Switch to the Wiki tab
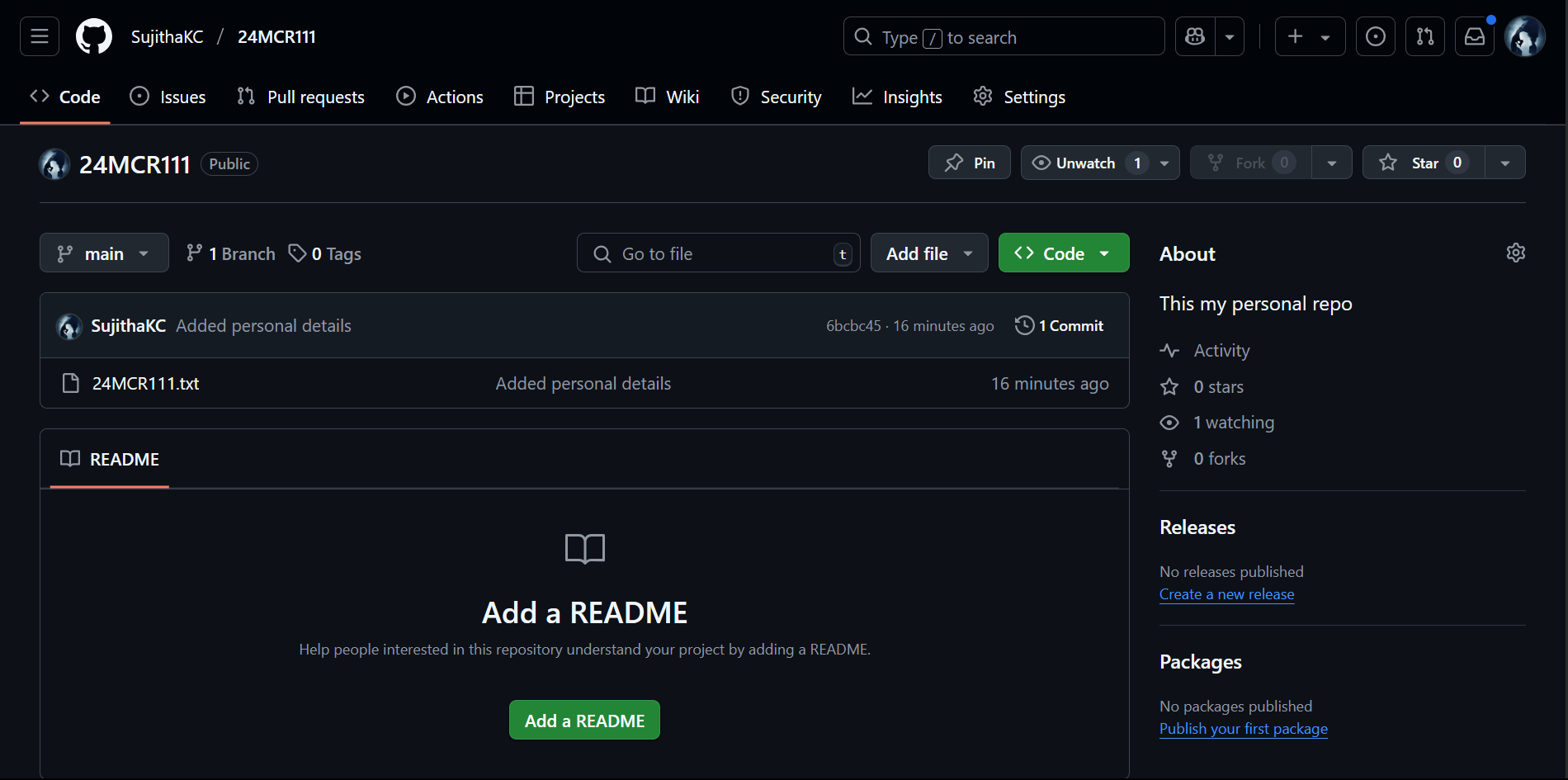The image size is (1568, 780). 668,97
